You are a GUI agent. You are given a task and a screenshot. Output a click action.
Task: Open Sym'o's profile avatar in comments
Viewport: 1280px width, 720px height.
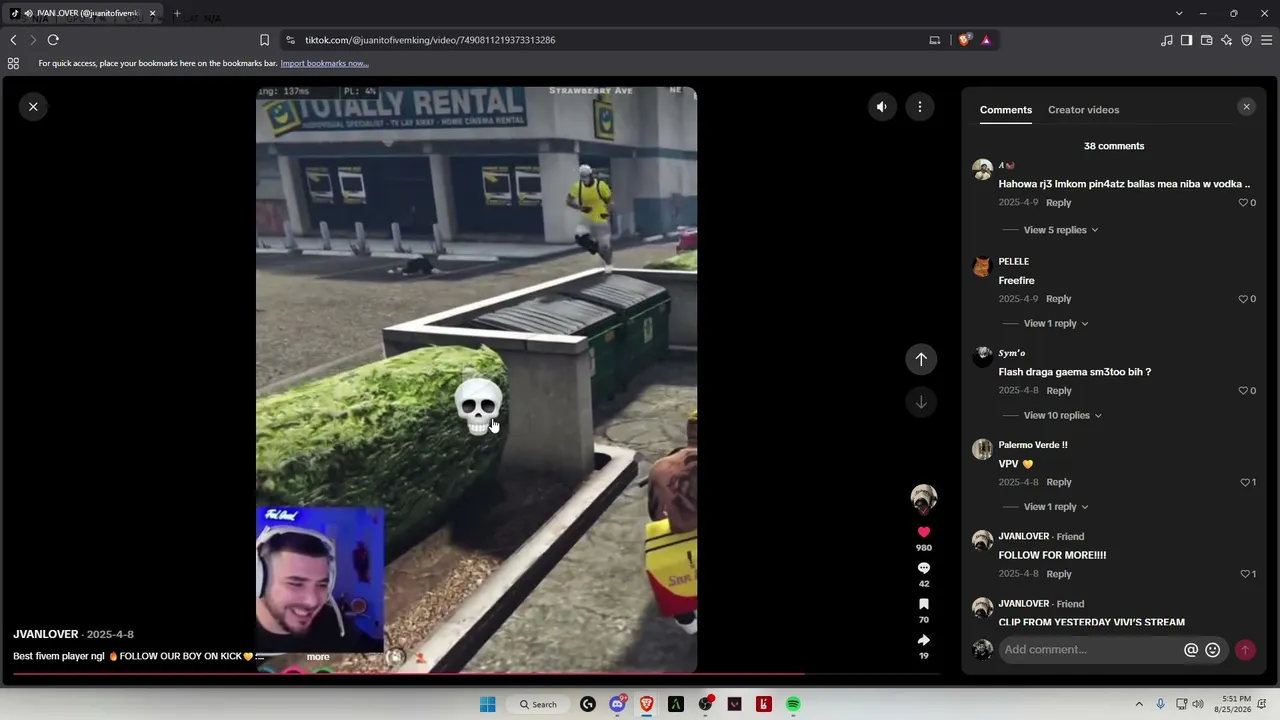pyautogui.click(x=982, y=357)
